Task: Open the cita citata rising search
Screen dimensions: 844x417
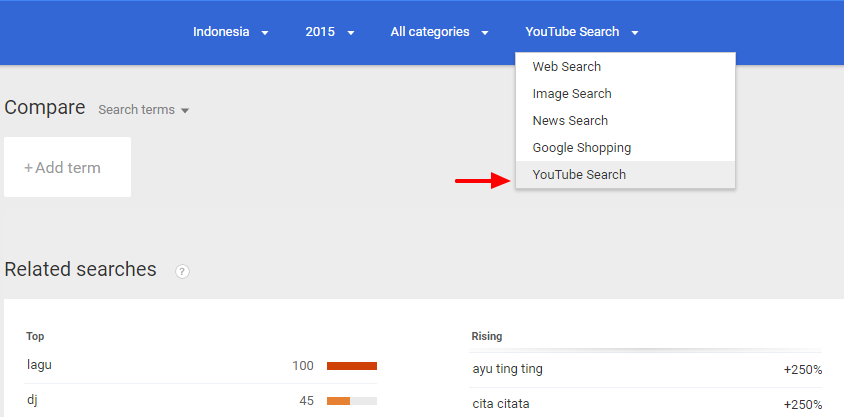Action: click(x=501, y=404)
